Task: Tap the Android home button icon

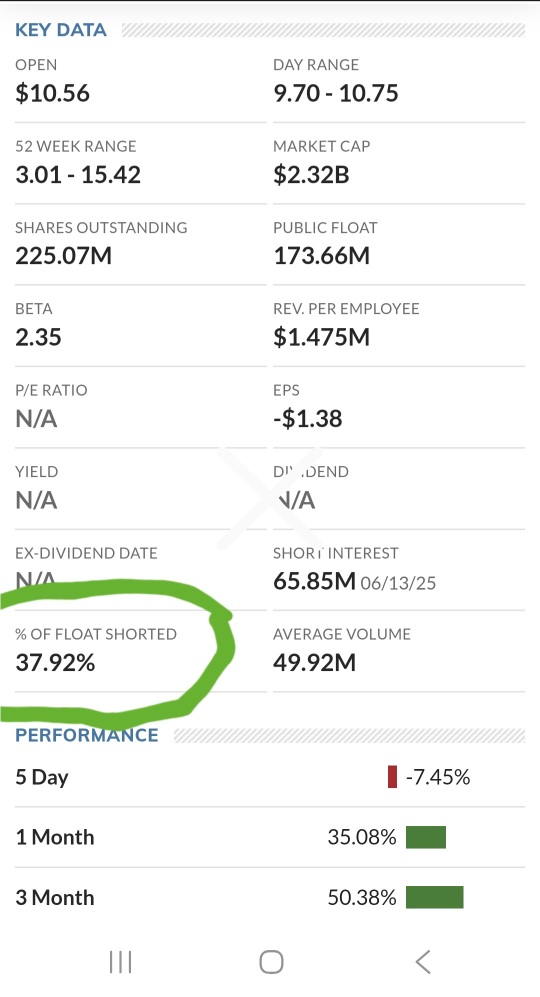Action: click(272, 962)
